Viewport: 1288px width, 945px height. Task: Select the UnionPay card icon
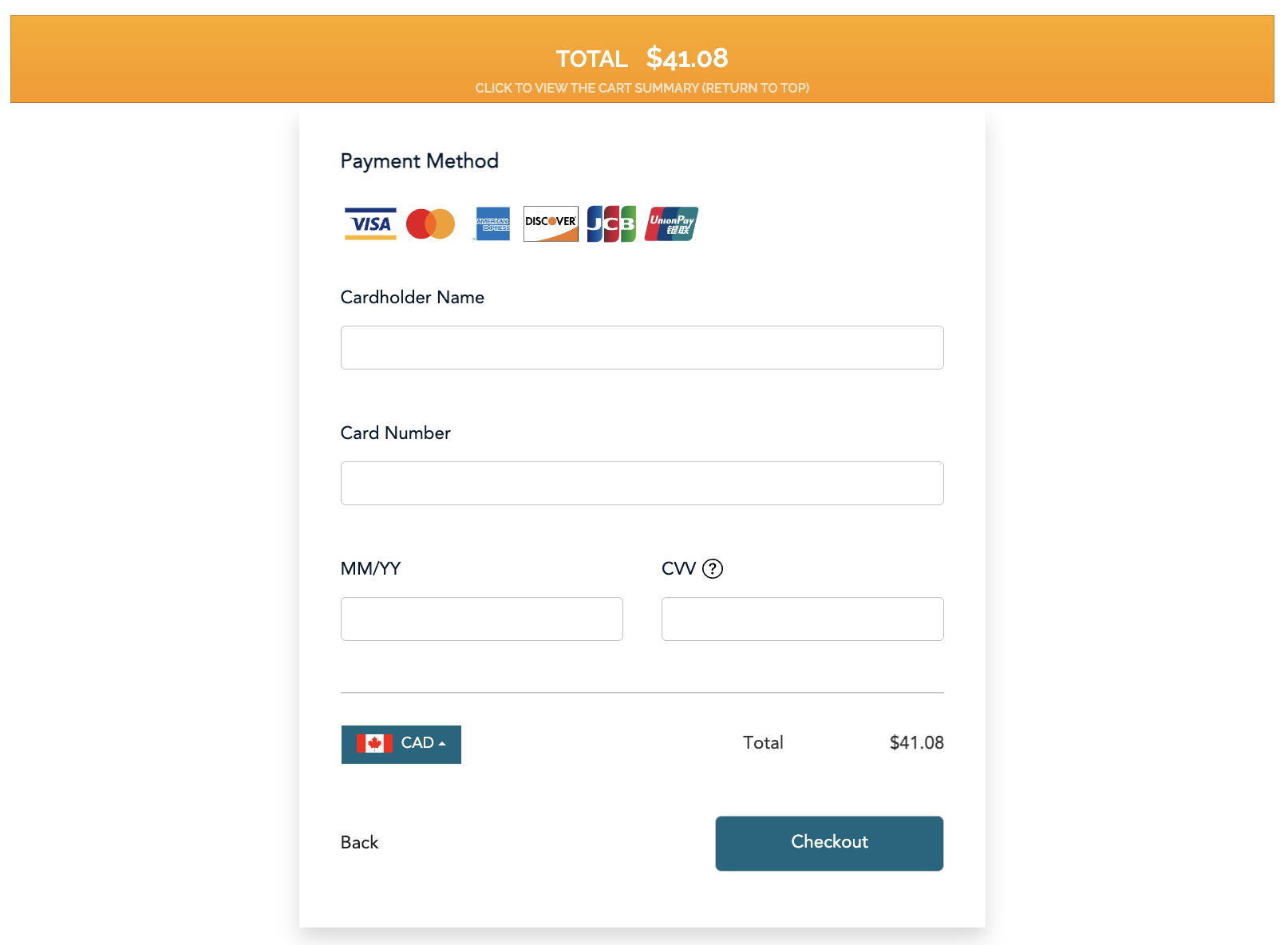(670, 223)
